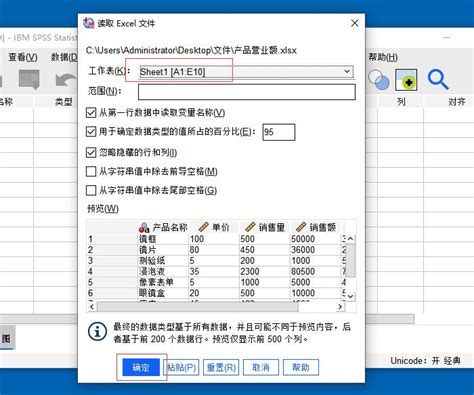The height and width of the screenshot is (395, 474).
Task: Click the preview scroll left arrow
Action: [92, 307]
